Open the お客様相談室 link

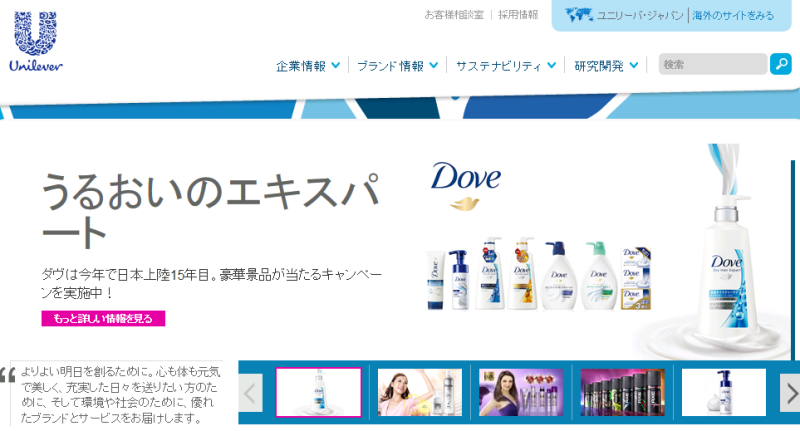coord(454,15)
